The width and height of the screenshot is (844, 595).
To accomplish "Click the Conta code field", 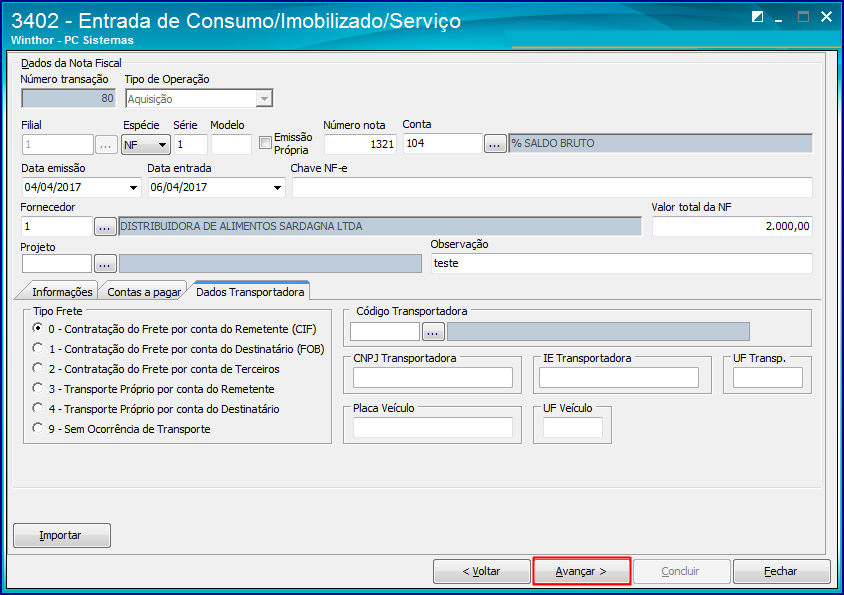I will [442, 144].
